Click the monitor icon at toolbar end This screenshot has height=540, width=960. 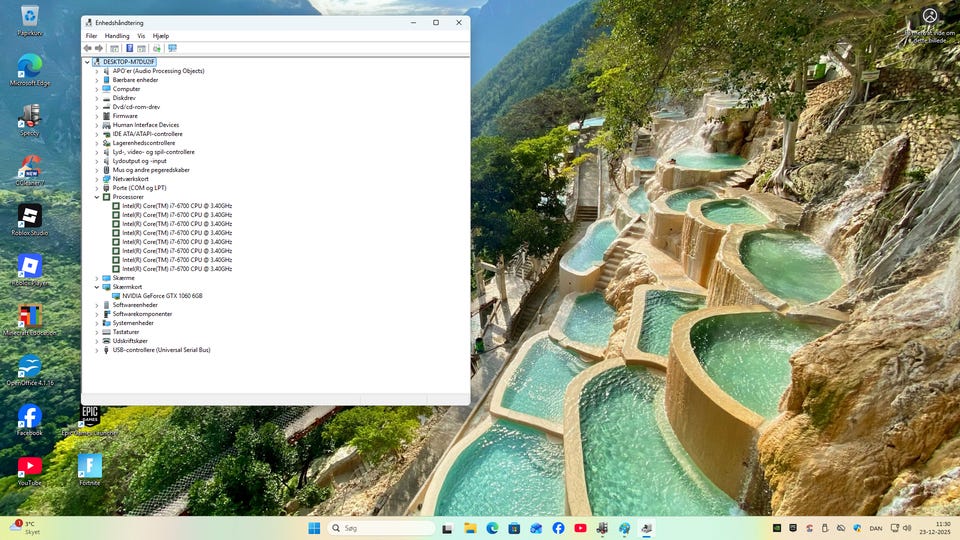172,48
